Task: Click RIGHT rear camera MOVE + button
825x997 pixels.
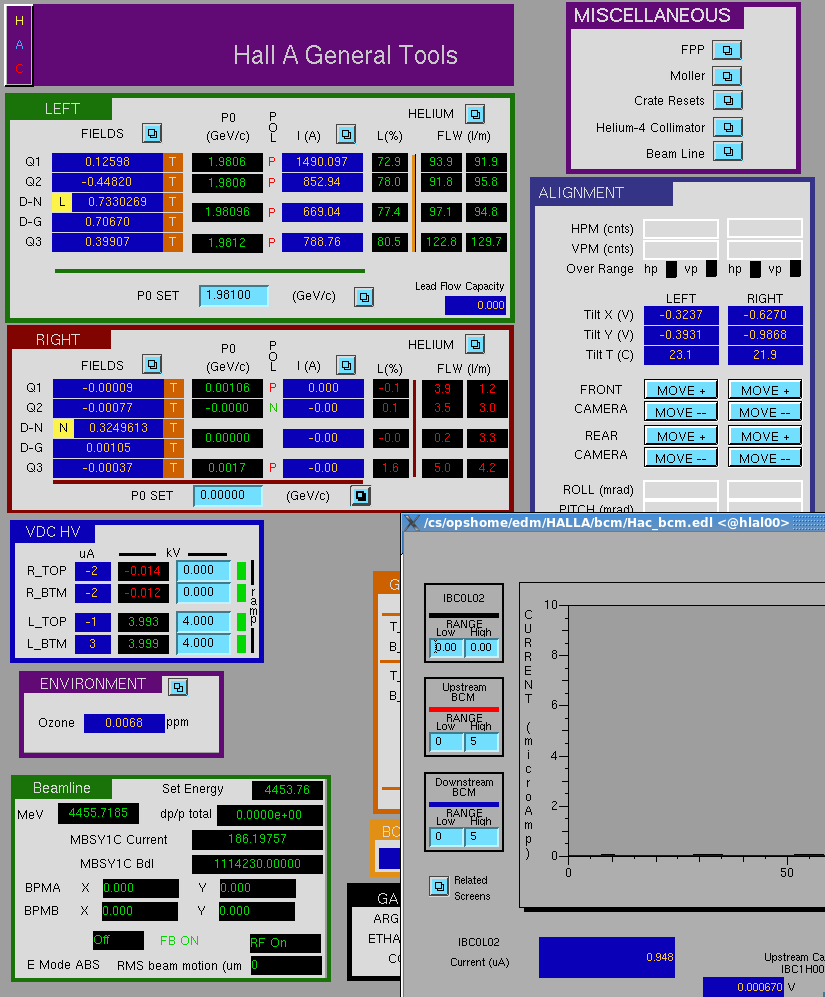Action: 765,436
